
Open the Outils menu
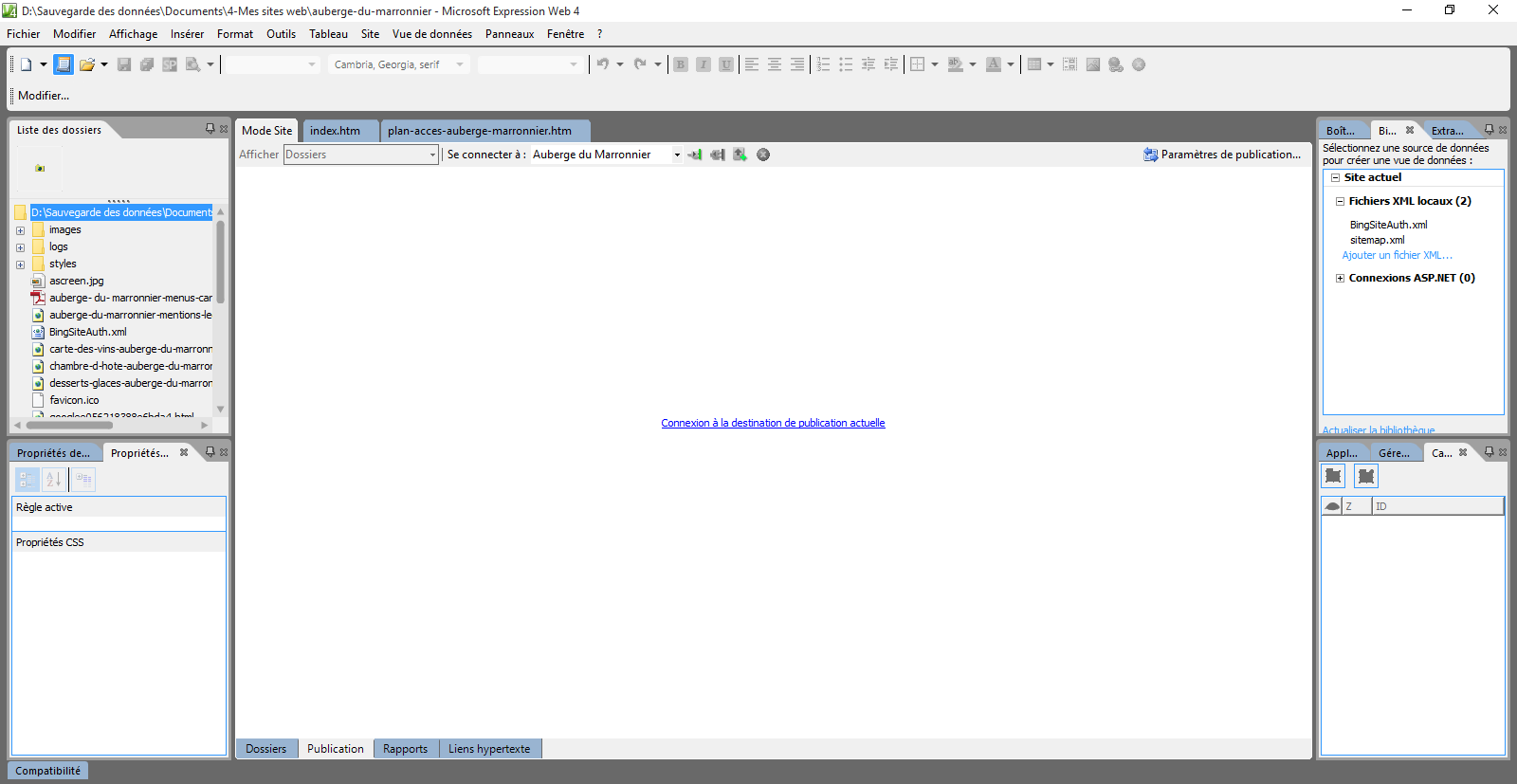coord(281,34)
